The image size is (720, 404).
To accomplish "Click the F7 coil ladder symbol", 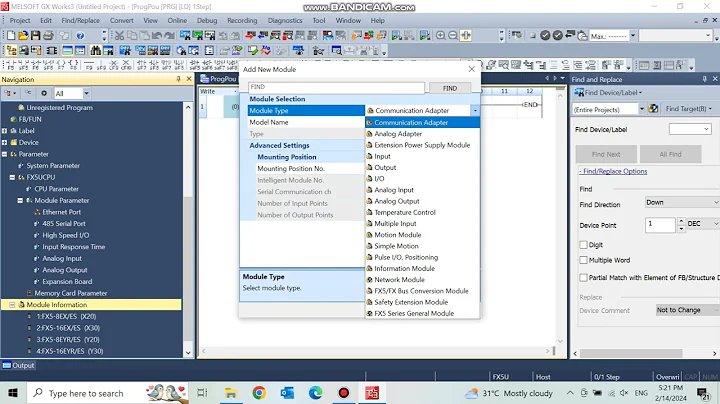I will tap(61, 65).
